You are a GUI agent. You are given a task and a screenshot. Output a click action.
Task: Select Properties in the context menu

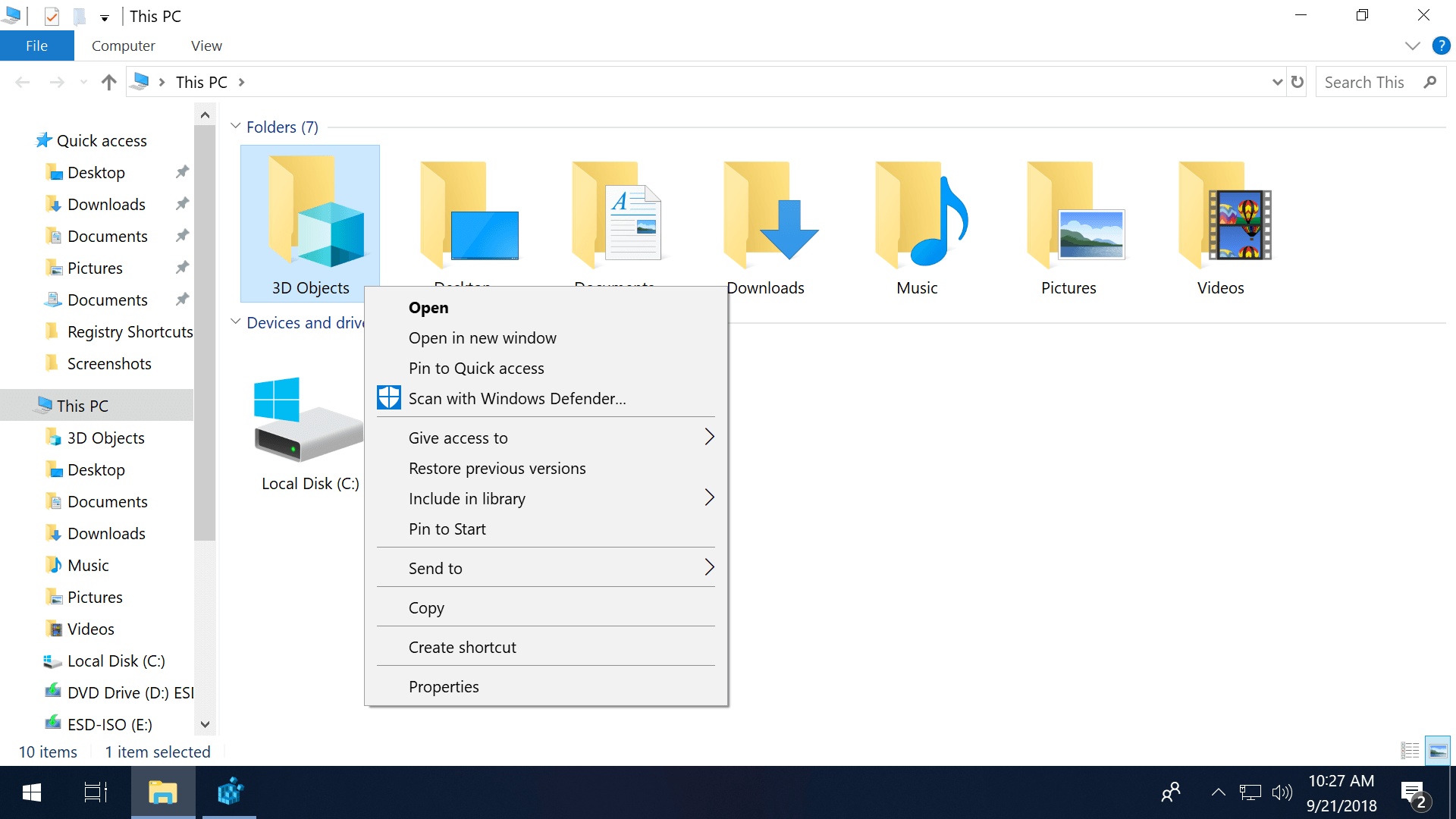pyautogui.click(x=444, y=686)
